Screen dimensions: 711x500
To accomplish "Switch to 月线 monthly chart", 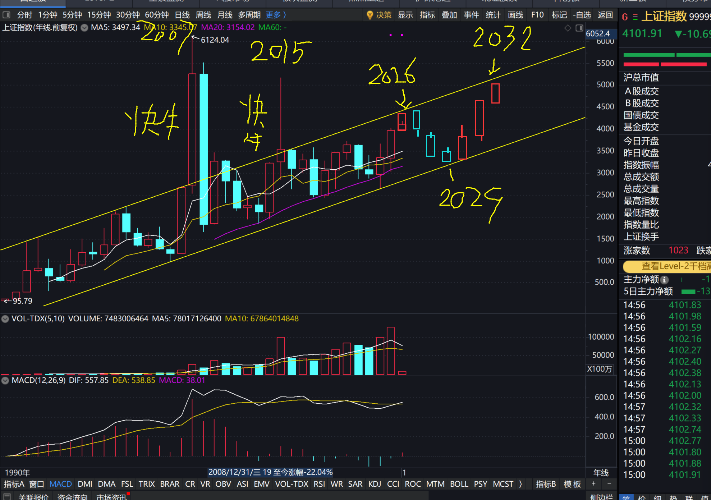I will coord(224,15).
